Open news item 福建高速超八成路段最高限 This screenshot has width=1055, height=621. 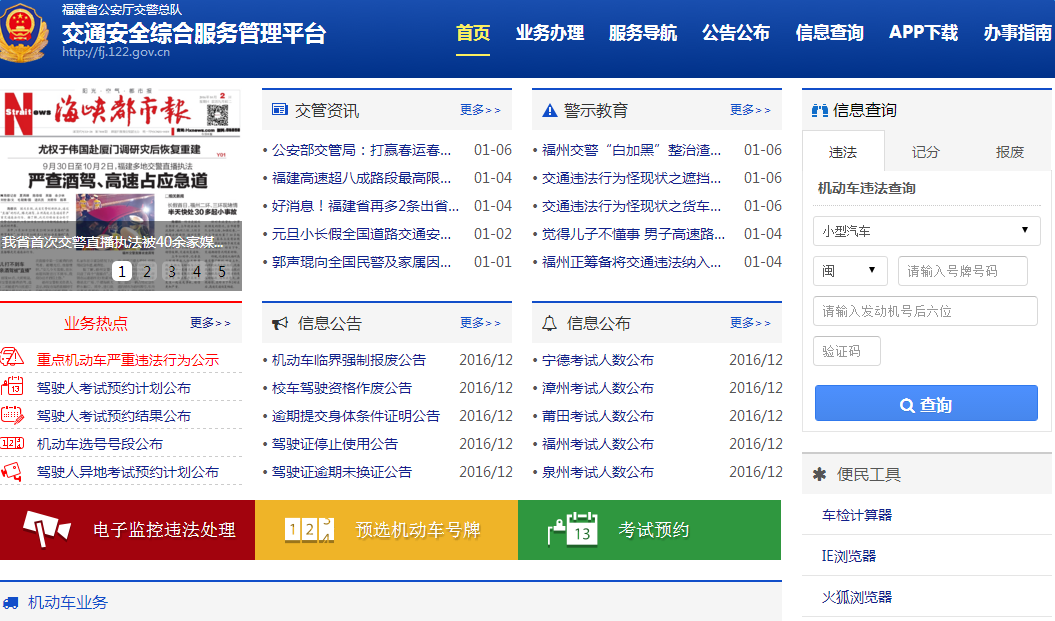click(x=361, y=178)
